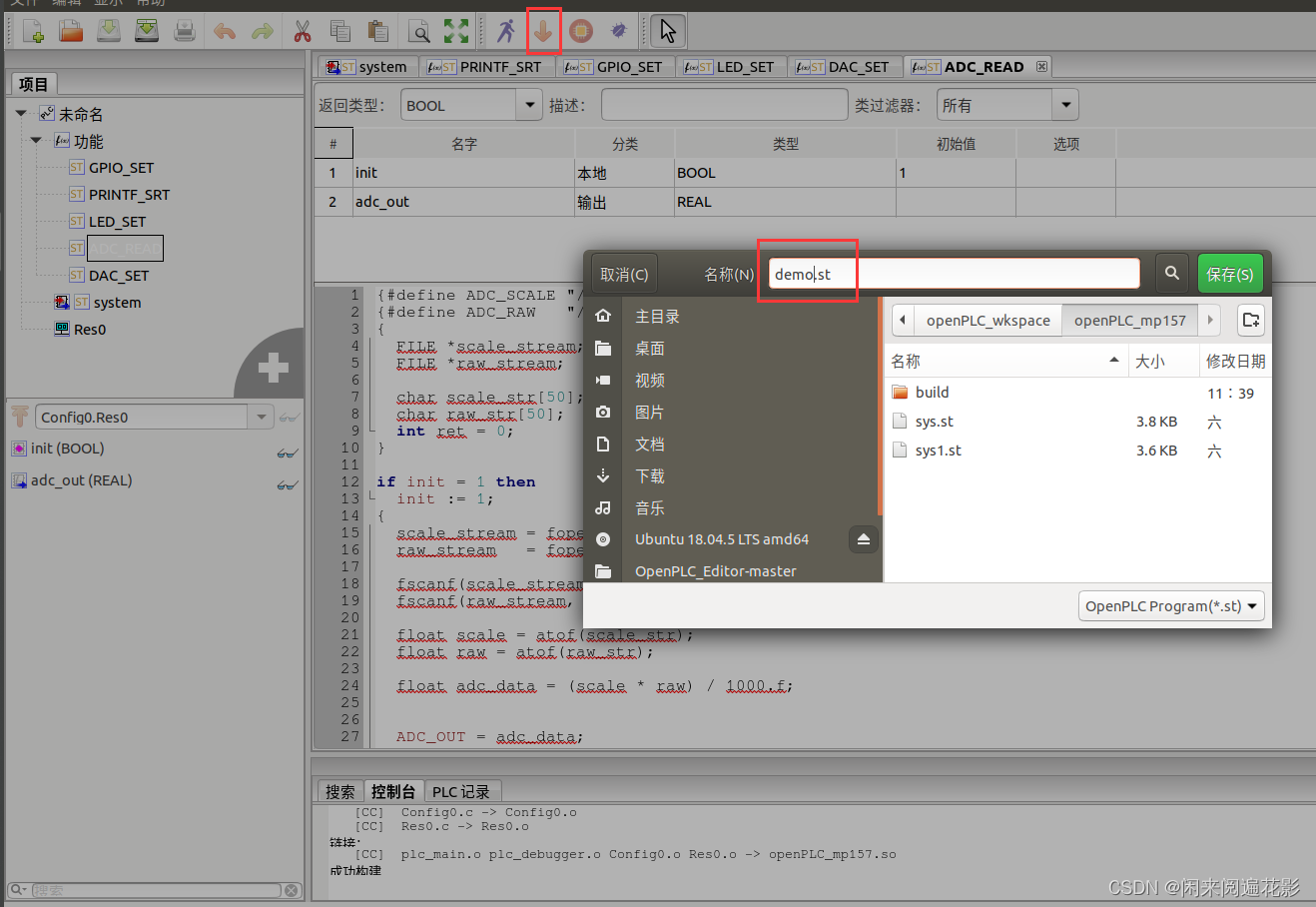Open search via the magnifier toolbar icon
This screenshot has width=1316, height=907.
pyautogui.click(x=419, y=31)
